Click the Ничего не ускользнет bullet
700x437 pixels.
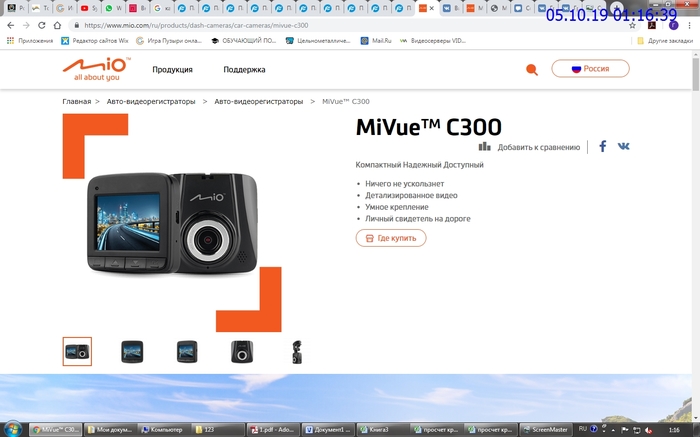coord(404,183)
